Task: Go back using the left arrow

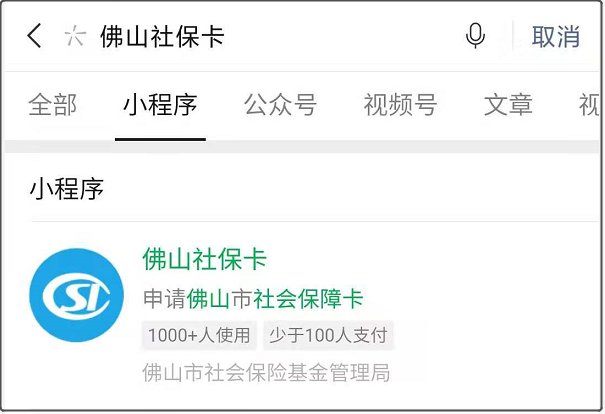Action: tap(34, 35)
